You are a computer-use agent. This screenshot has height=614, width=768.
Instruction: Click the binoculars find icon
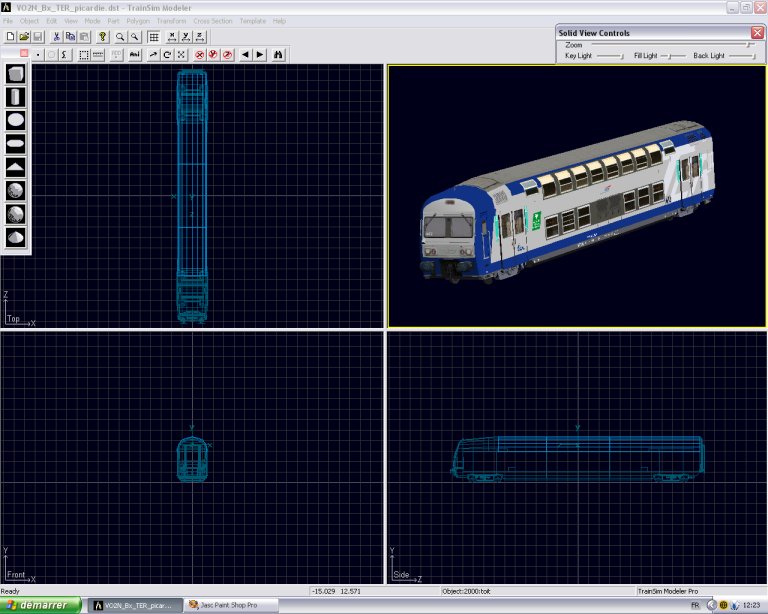click(278, 55)
